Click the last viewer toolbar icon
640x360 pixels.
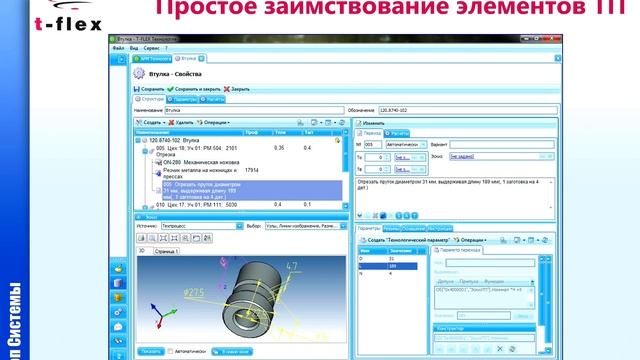207,238
